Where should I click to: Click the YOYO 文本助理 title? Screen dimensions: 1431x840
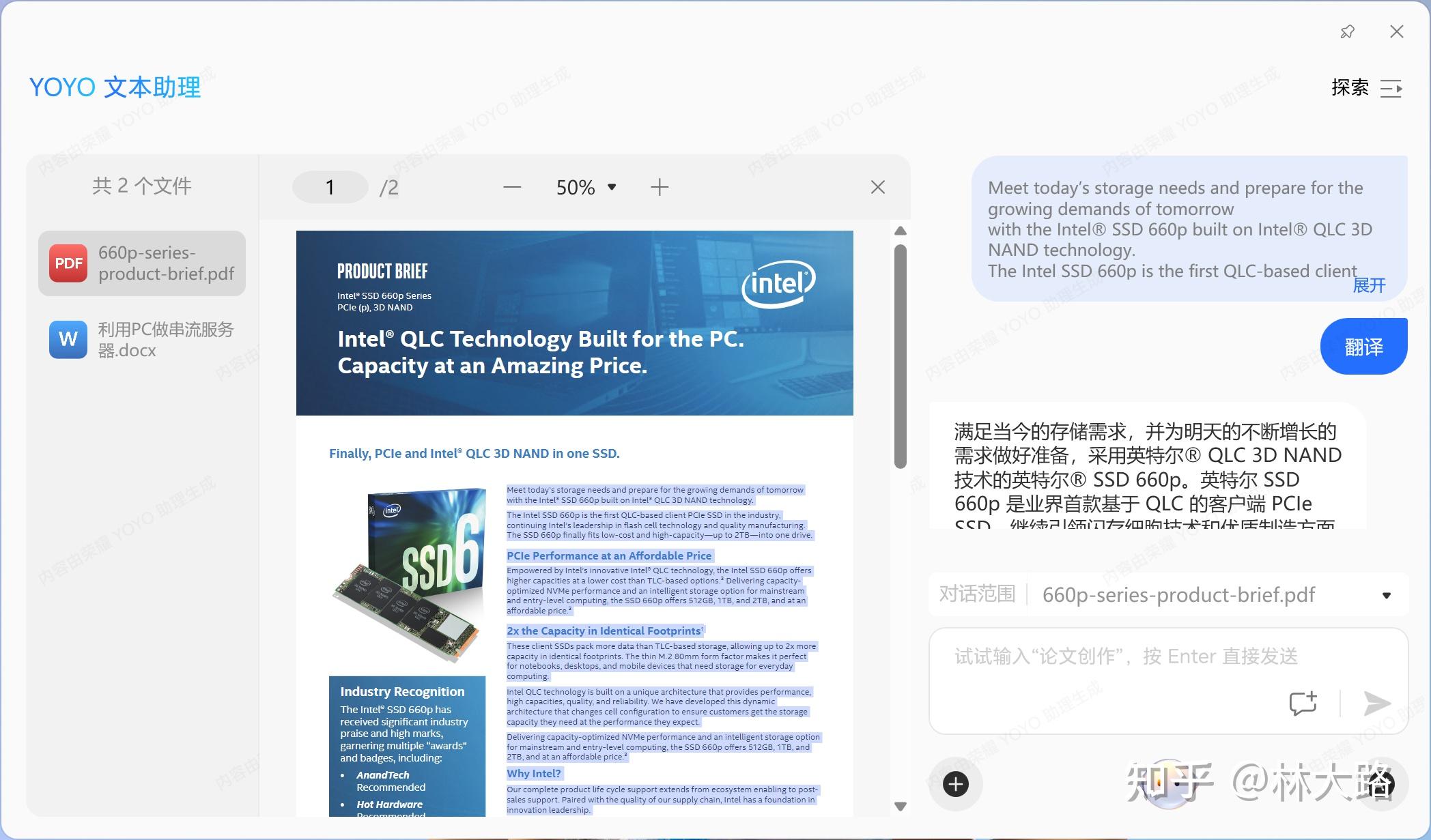click(115, 87)
